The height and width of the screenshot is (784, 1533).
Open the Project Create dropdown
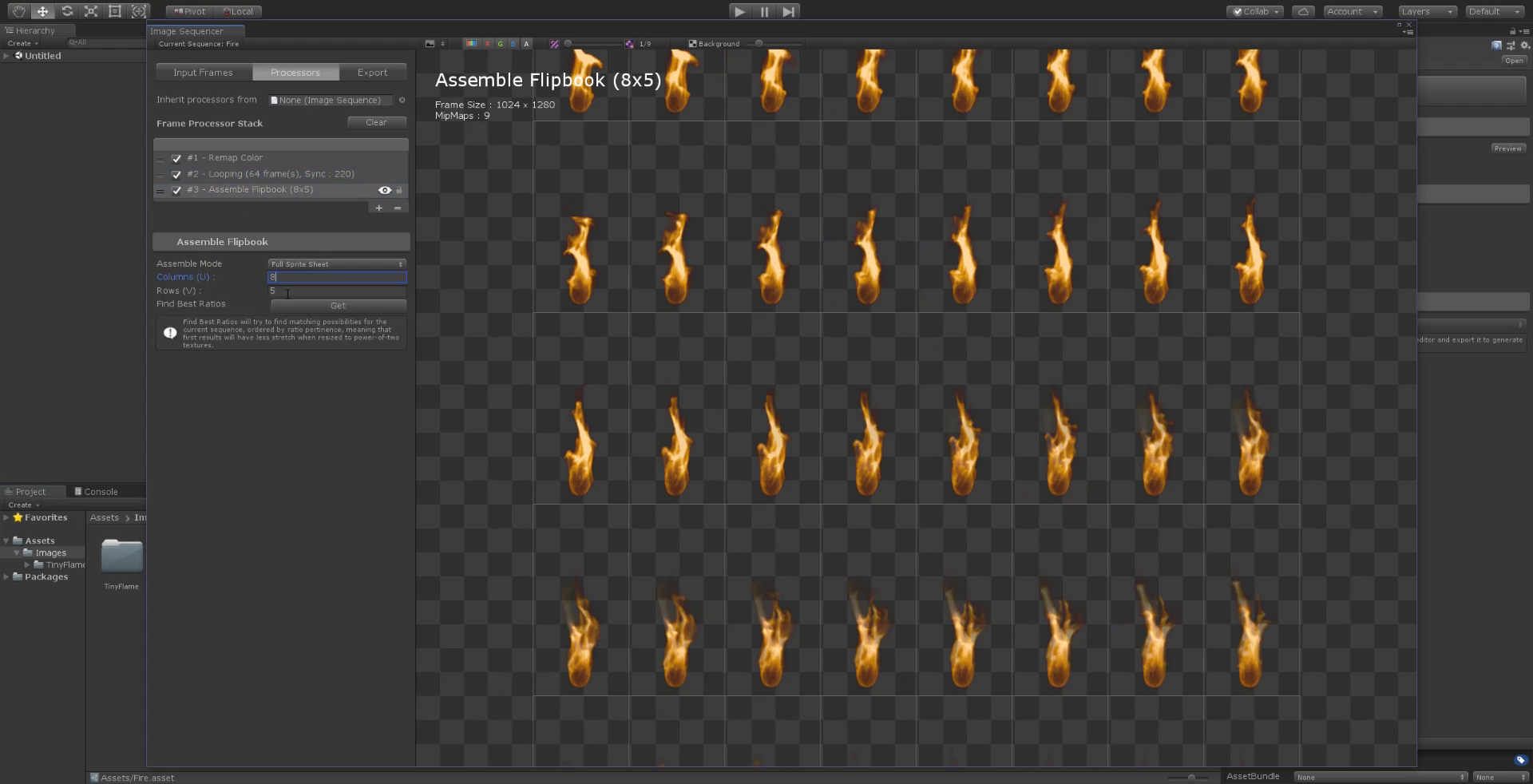(23, 505)
